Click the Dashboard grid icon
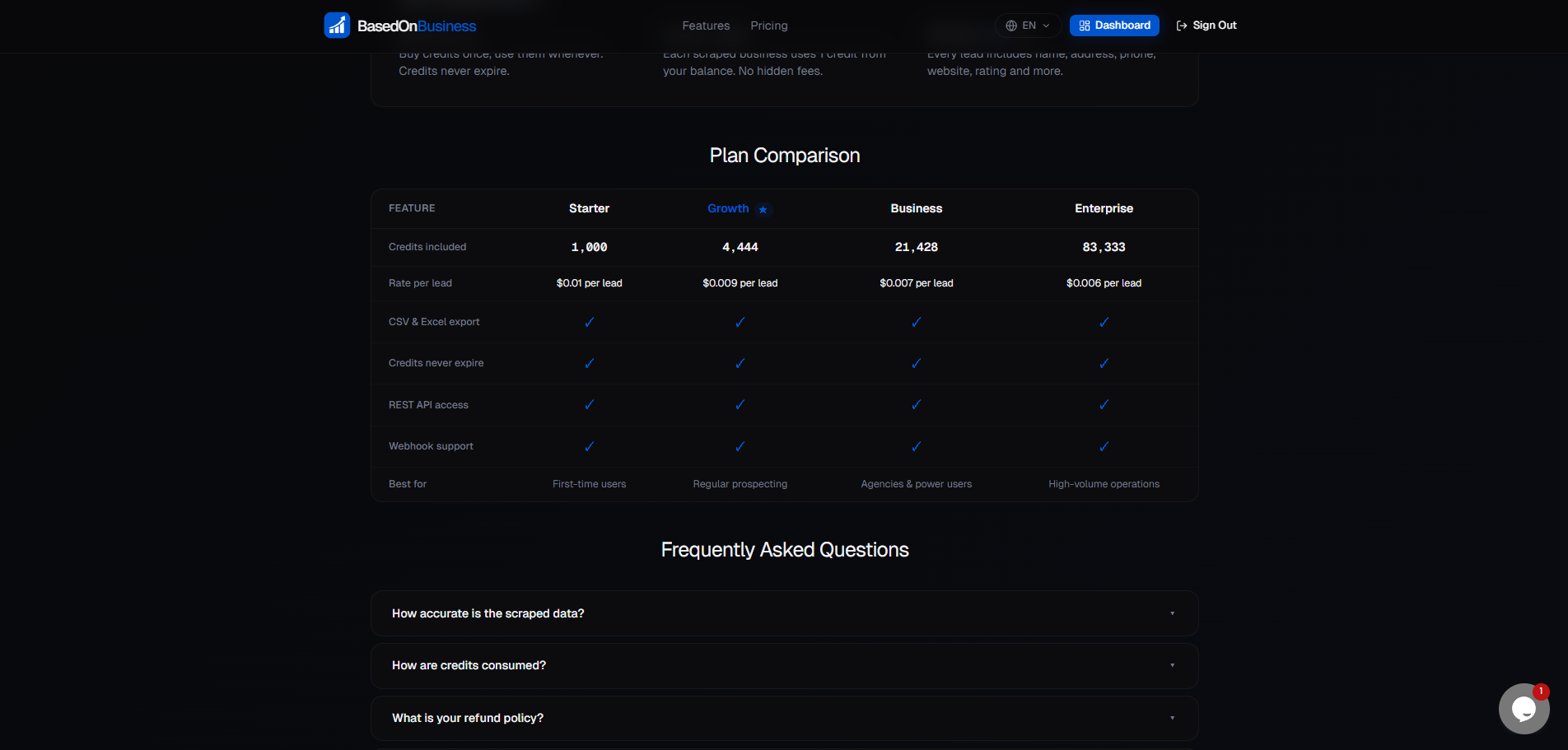Viewport: 1568px width, 750px height. pos(1085,26)
